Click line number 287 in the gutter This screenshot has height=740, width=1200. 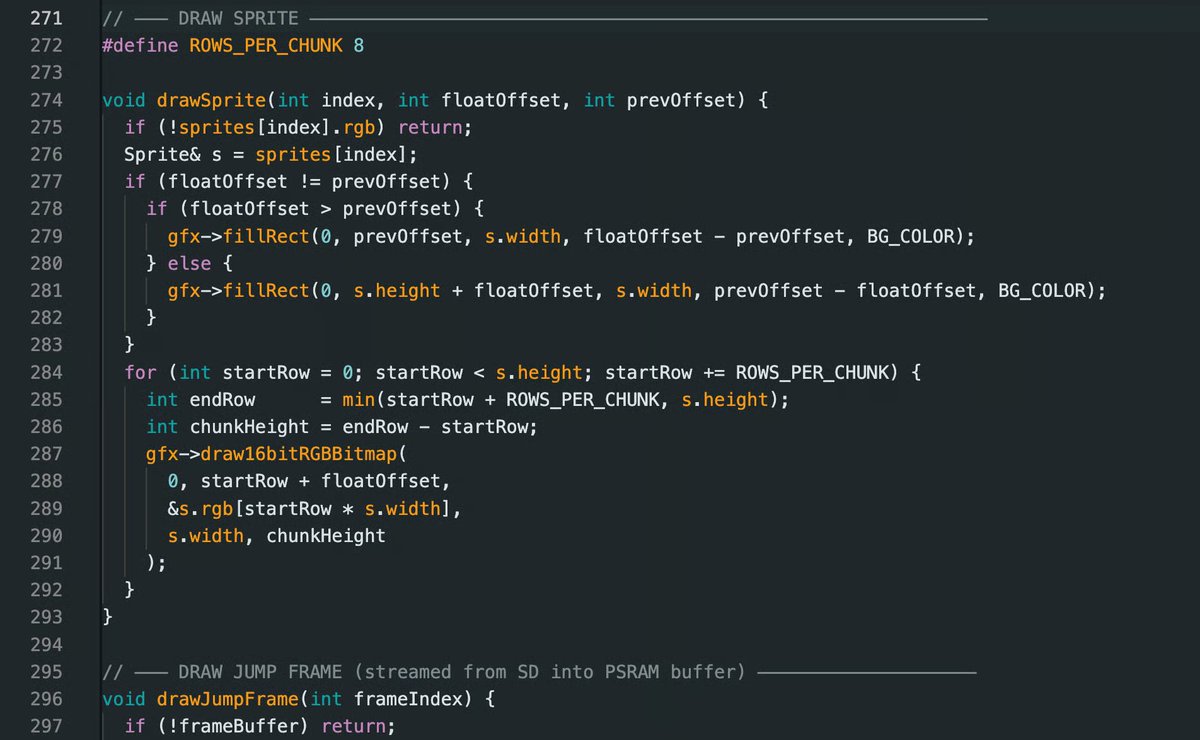coord(47,454)
